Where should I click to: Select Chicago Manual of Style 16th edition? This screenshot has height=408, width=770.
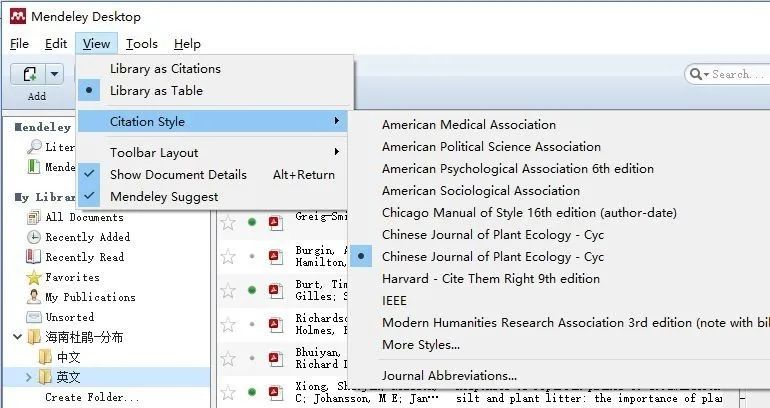[x=559, y=213]
